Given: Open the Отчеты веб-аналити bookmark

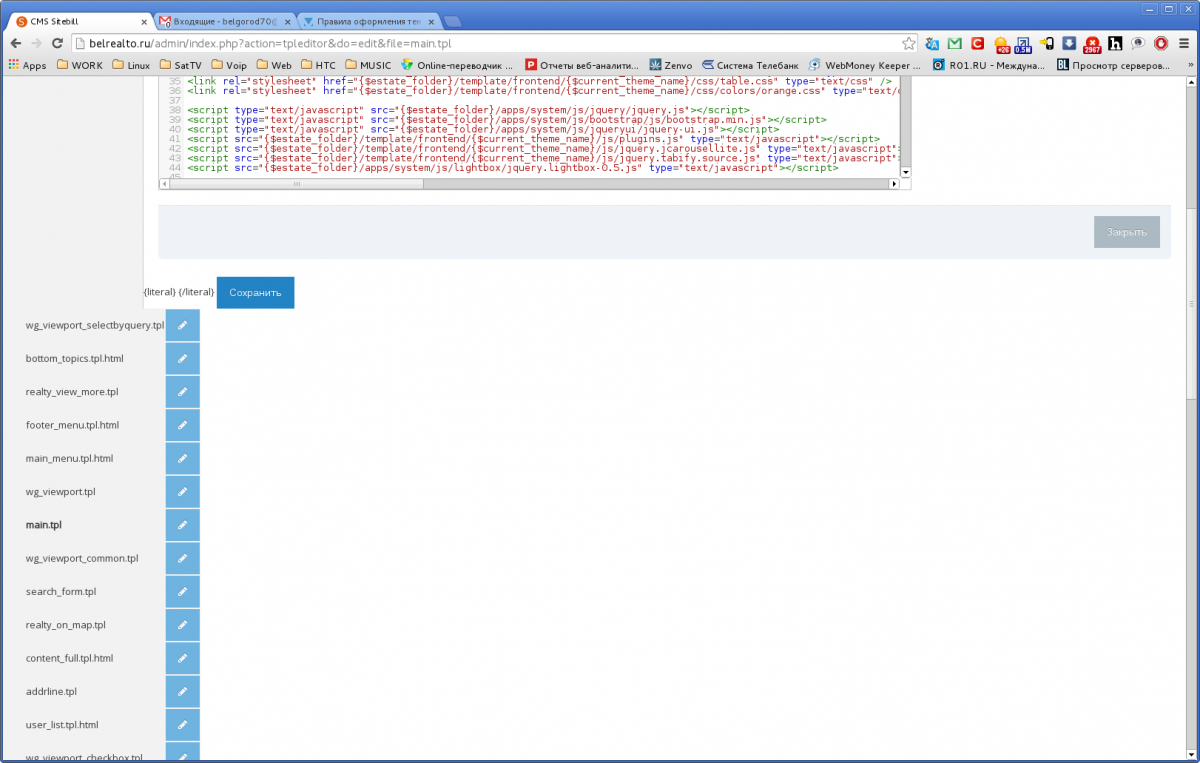Looking at the screenshot, I should click(x=581, y=65).
